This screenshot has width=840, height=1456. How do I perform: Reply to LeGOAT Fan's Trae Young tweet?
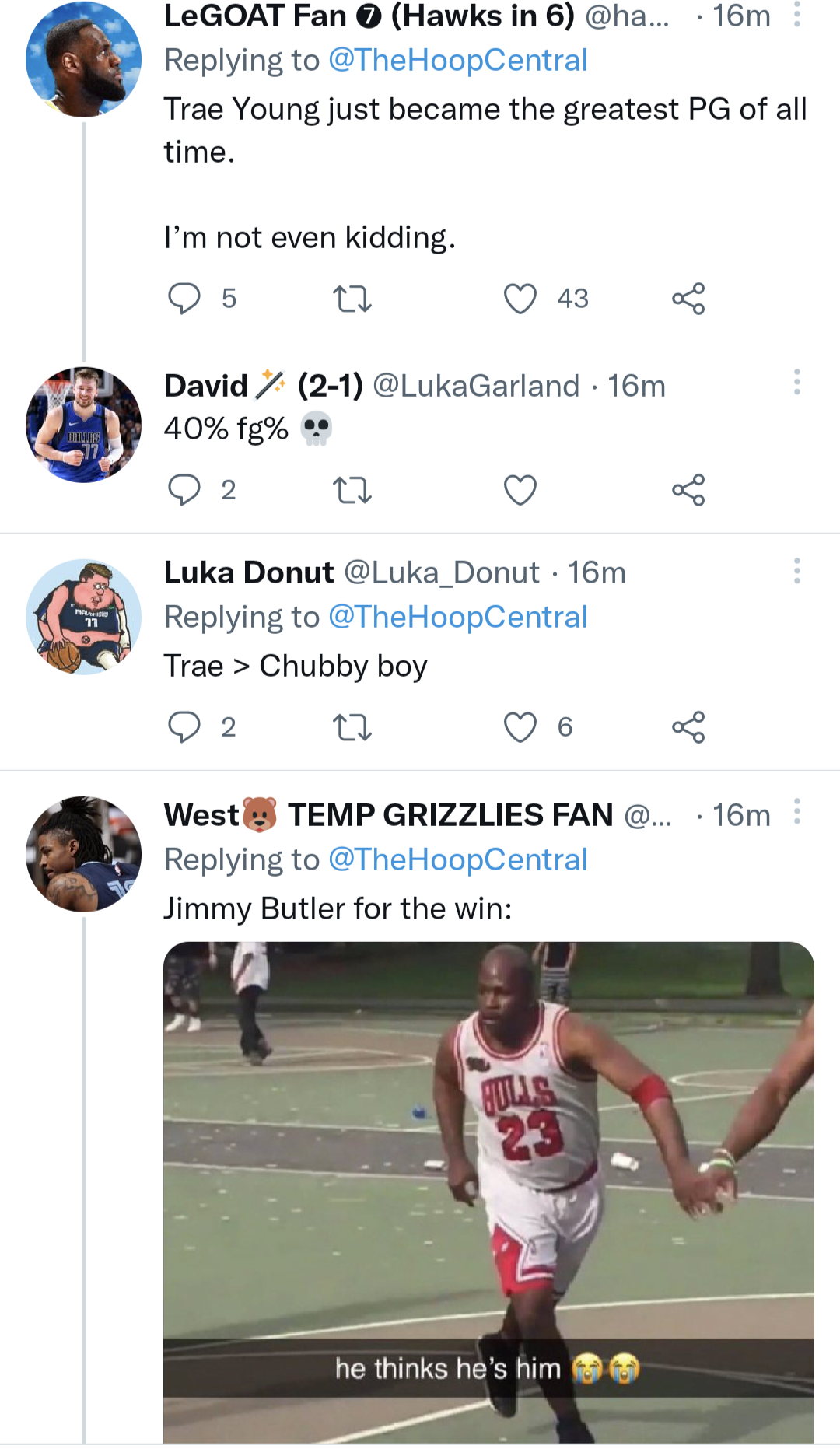coord(184,299)
